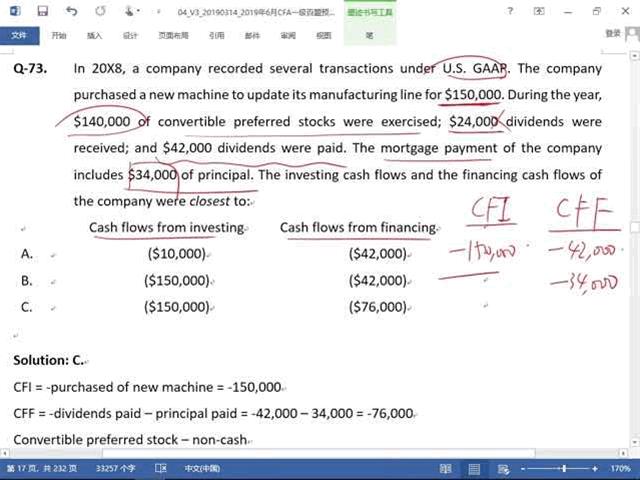
Task: Change language 中文(中国) in status bar
Action: 202,468
